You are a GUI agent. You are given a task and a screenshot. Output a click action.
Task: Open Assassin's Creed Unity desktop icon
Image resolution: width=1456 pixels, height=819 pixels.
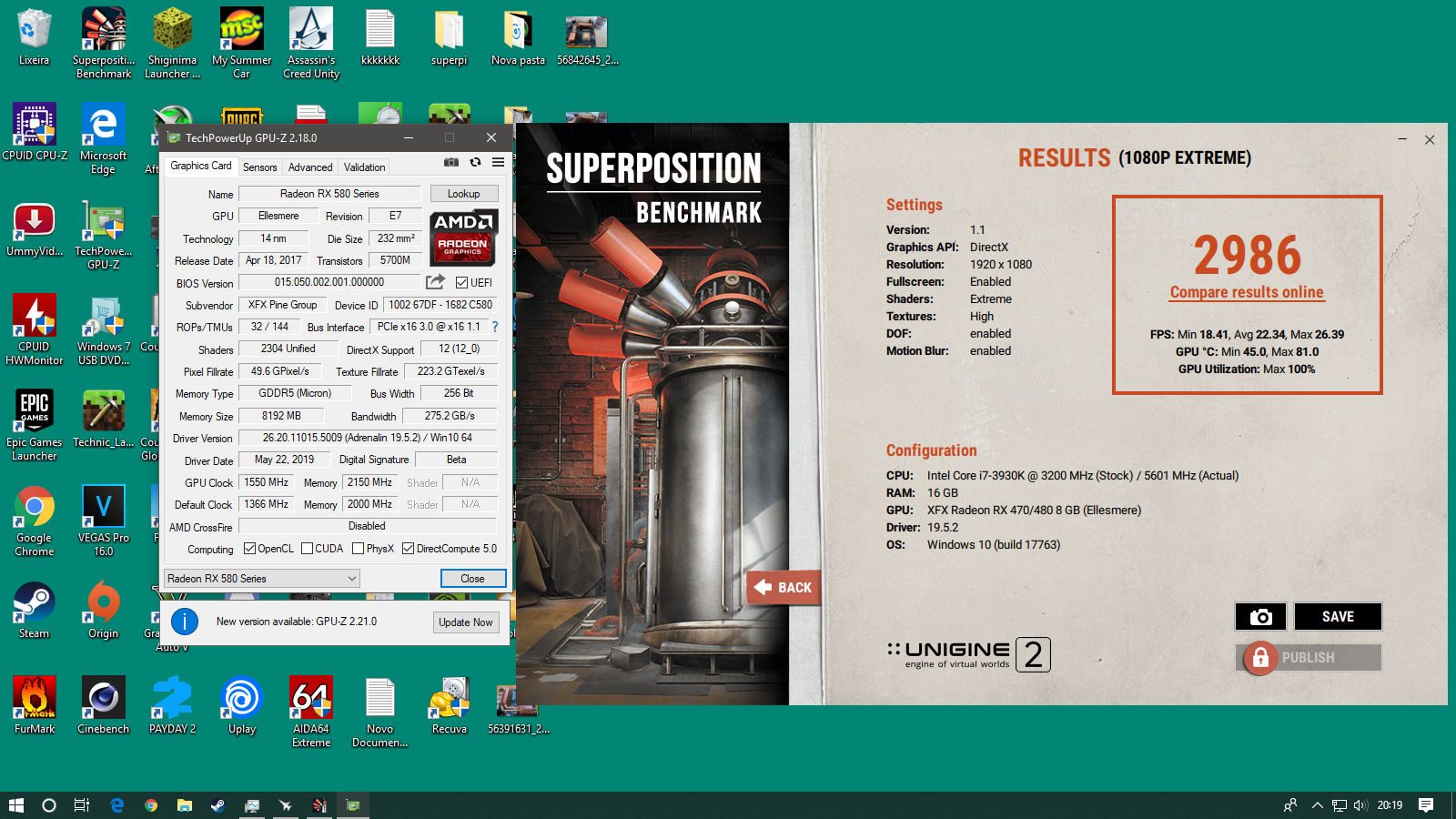tap(311, 43)
